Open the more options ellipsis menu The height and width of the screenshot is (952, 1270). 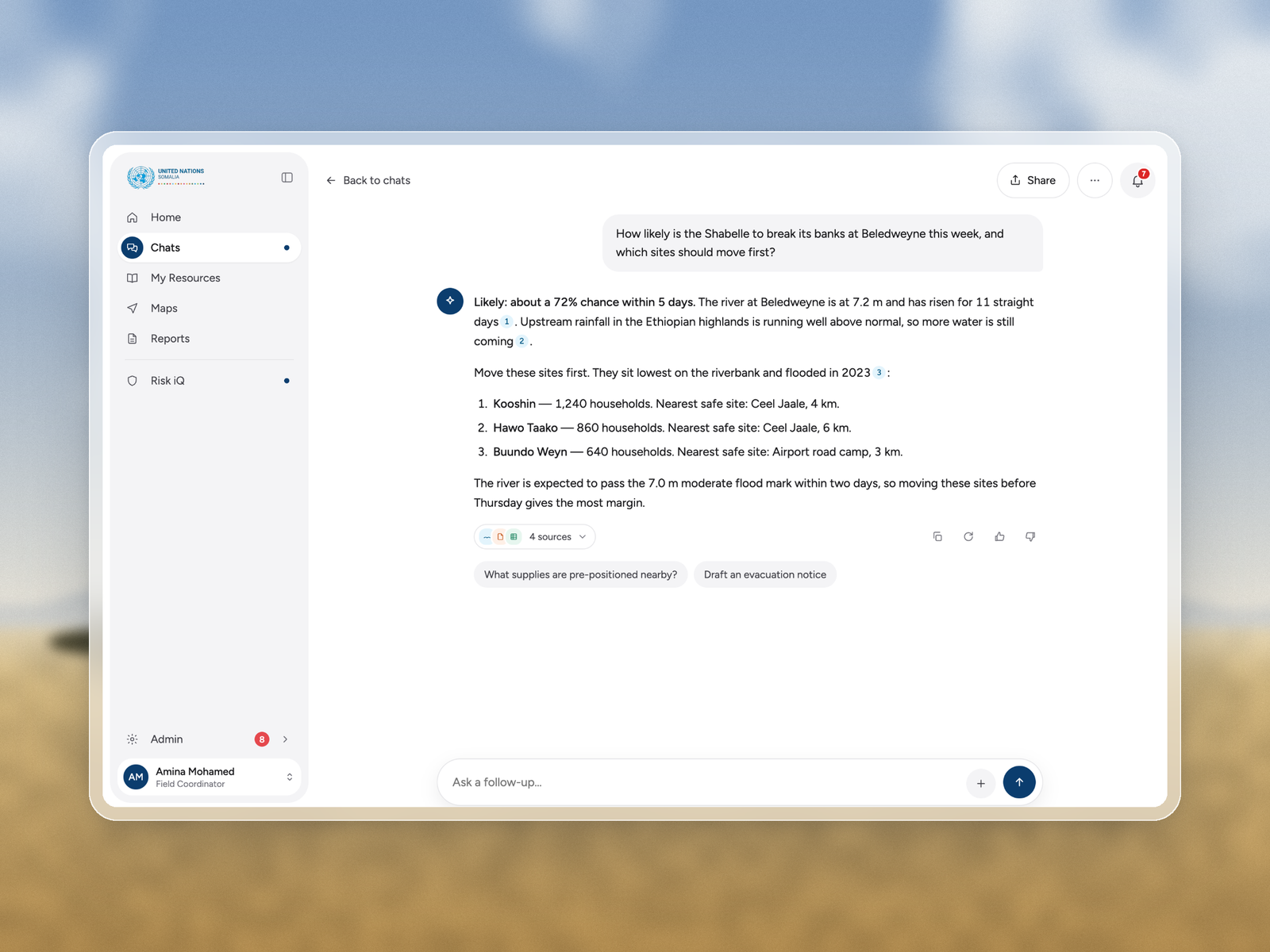[1095, 181]
